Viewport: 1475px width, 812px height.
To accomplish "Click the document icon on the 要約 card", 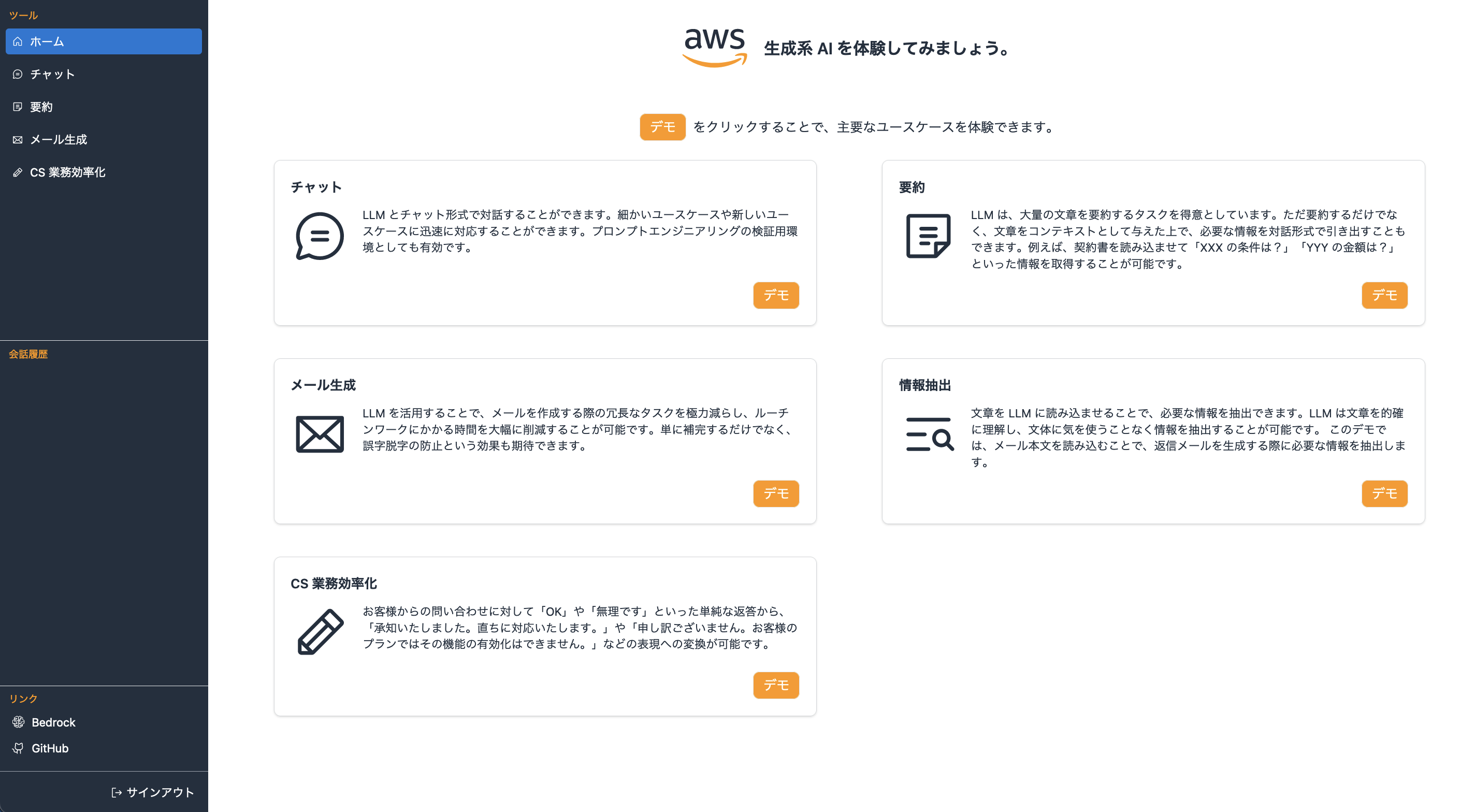I will (928, 235).
